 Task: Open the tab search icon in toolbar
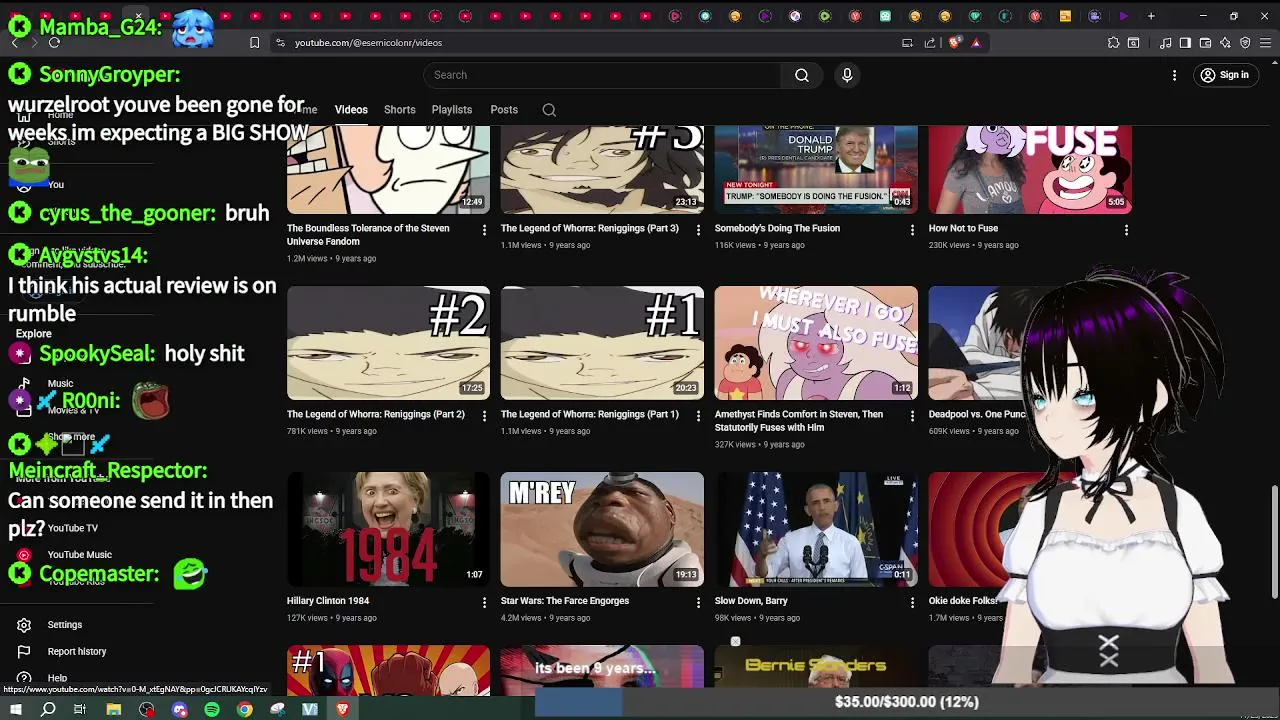[1133, 43]
